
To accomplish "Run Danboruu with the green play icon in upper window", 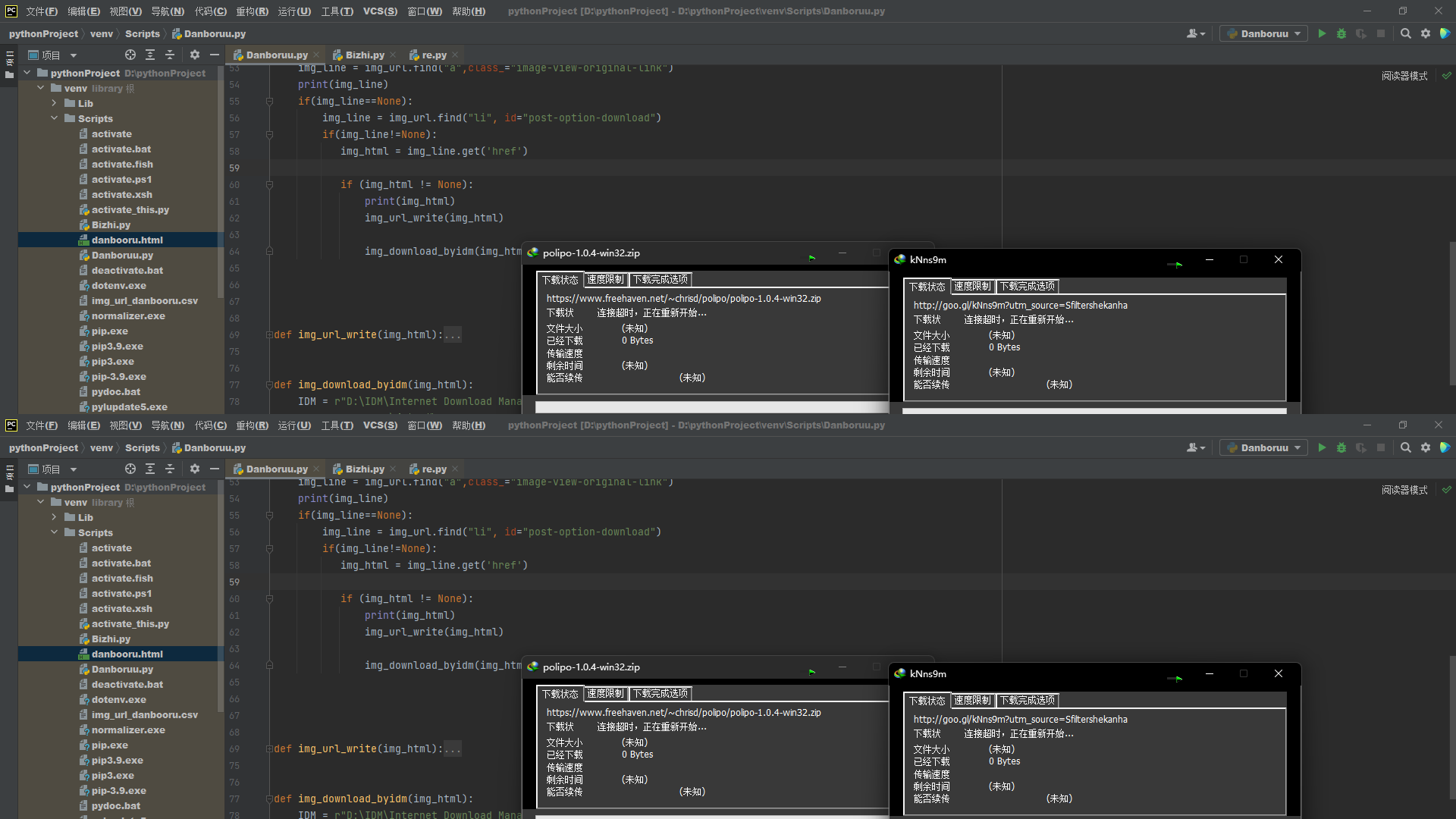I will tap(1322, 33).
